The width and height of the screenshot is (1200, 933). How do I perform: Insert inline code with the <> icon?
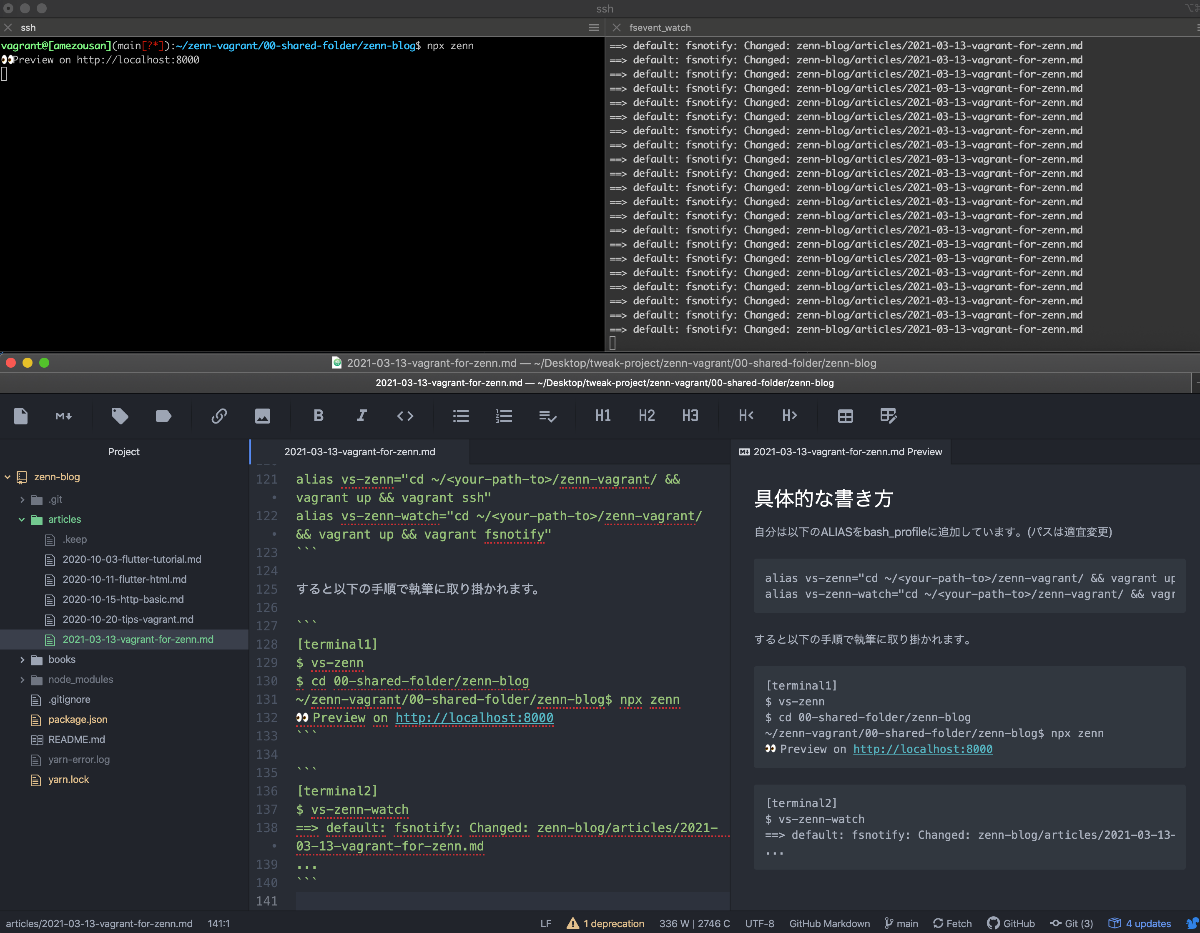[x=405, y=416]
